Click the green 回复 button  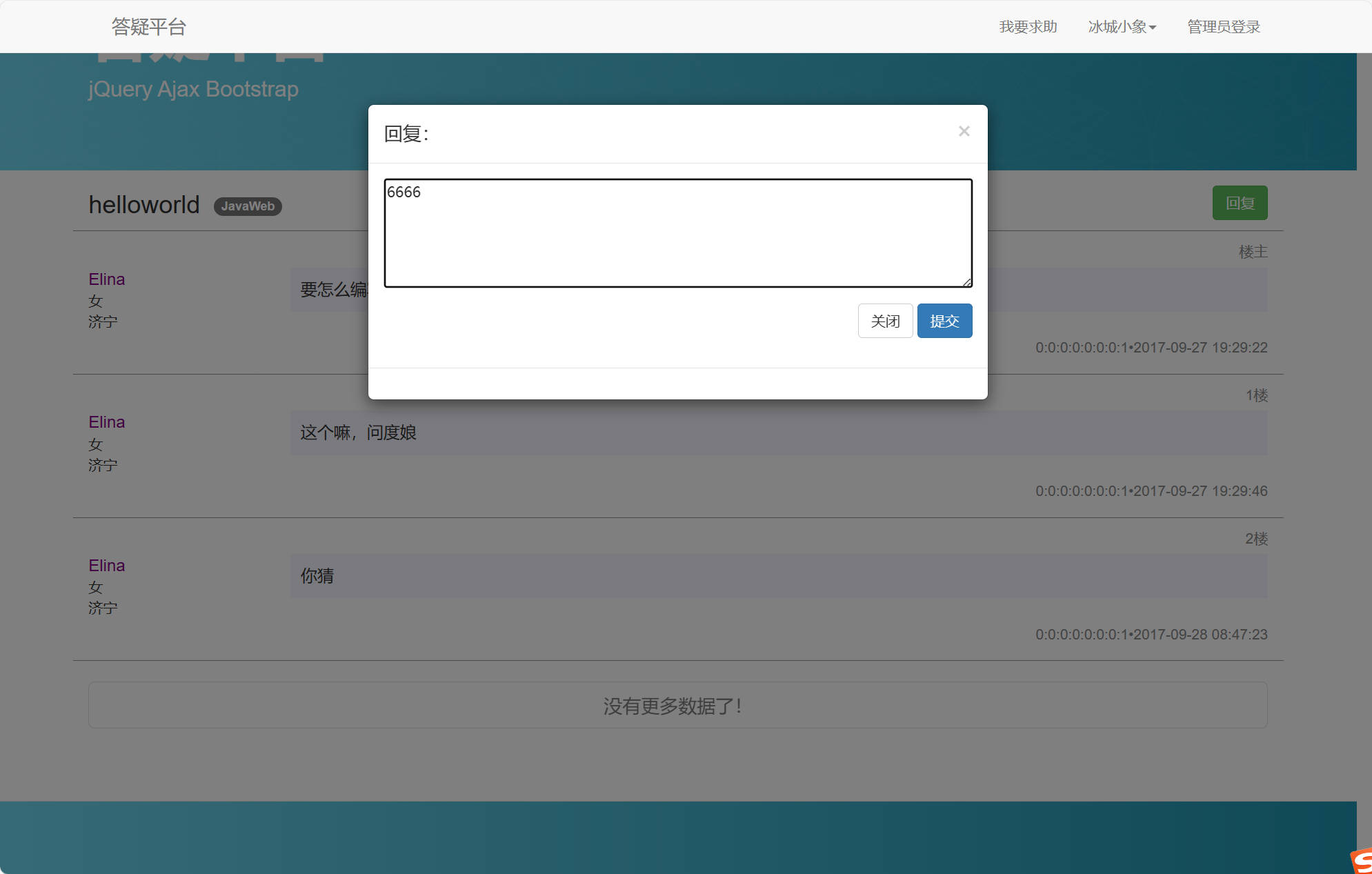pyautogui.click(x=1240, y=202)
